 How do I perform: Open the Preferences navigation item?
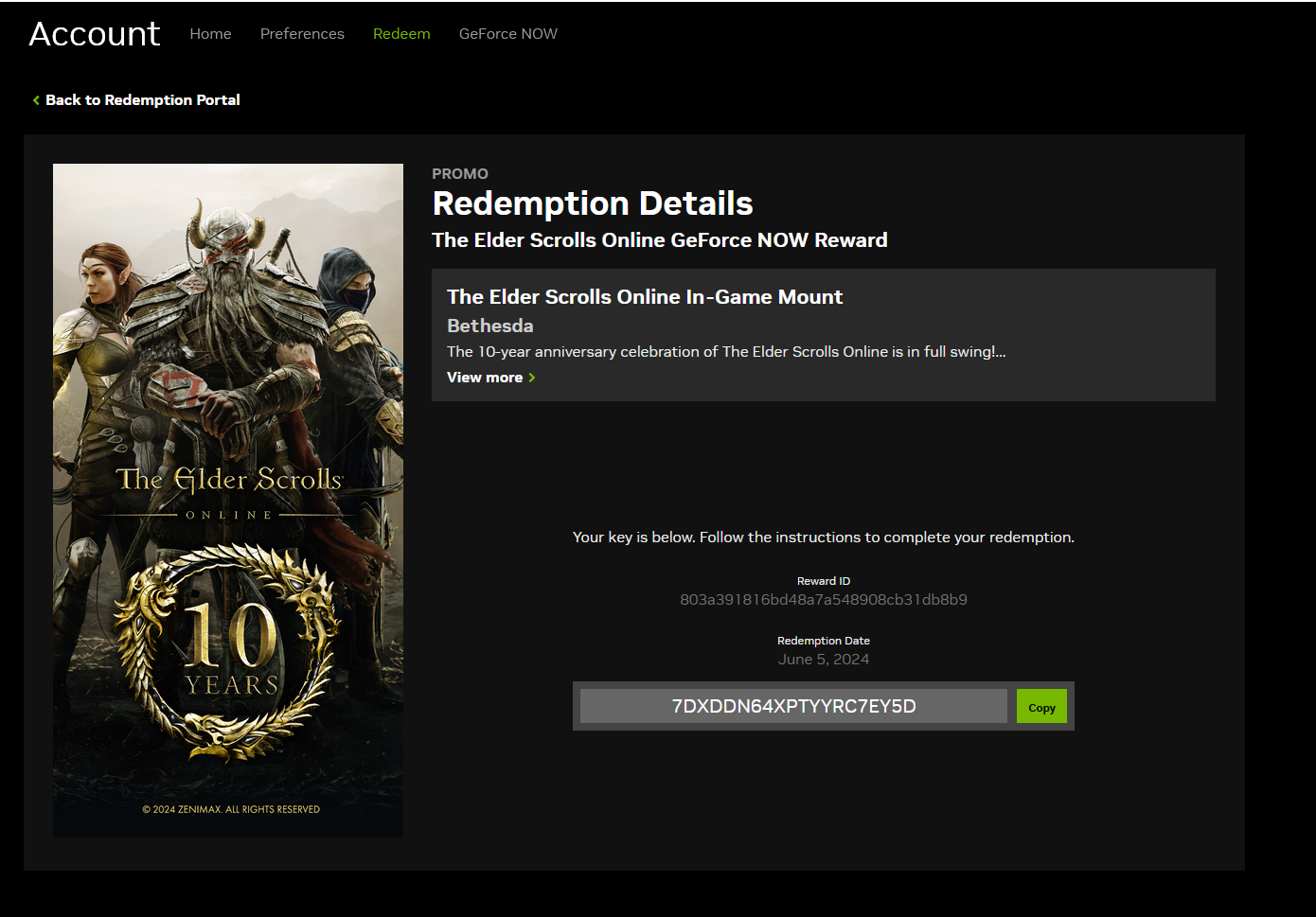click(302, 34)
